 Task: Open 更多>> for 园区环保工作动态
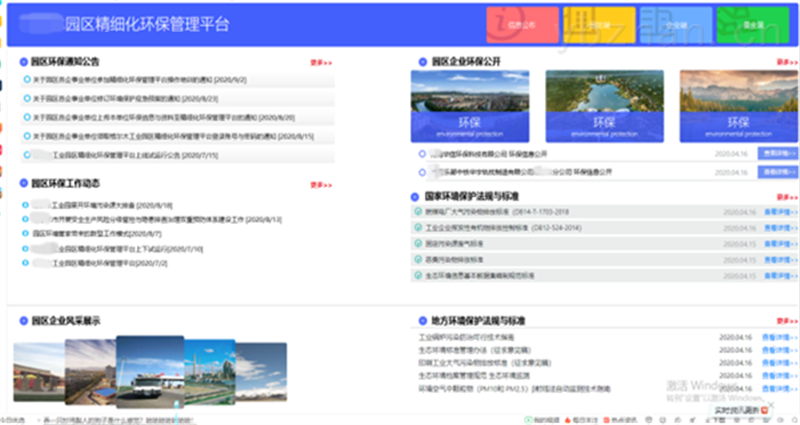click(321, 185)
